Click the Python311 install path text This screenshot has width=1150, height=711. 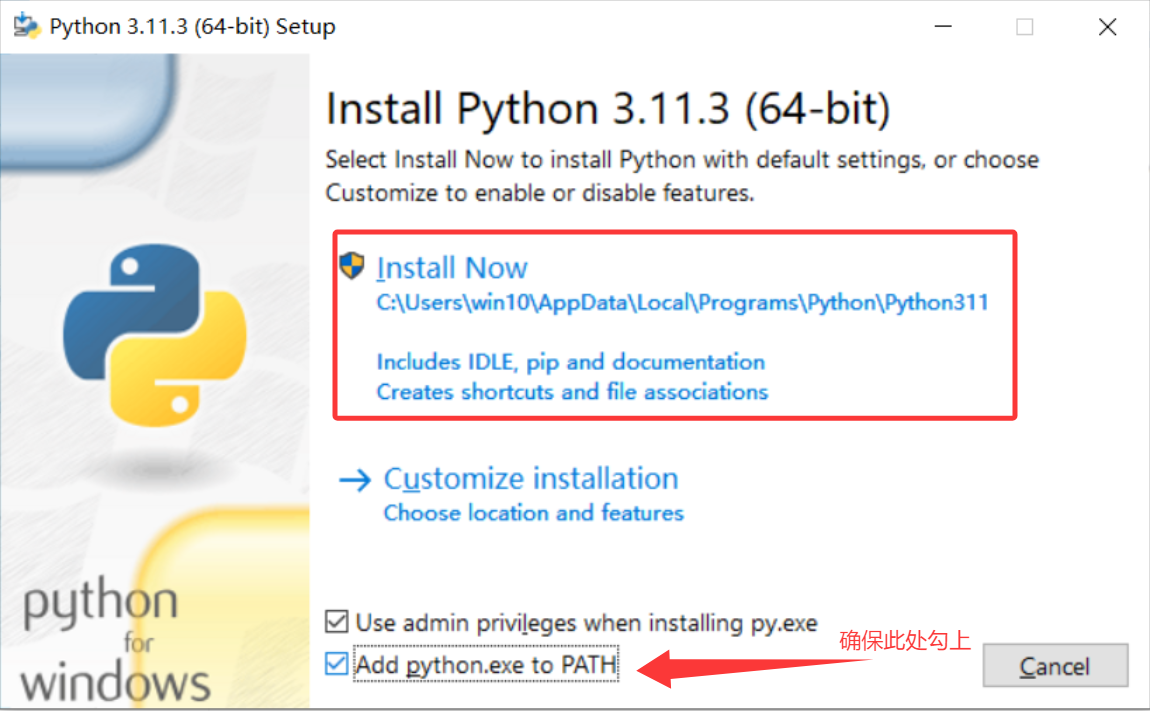point(682,302)
